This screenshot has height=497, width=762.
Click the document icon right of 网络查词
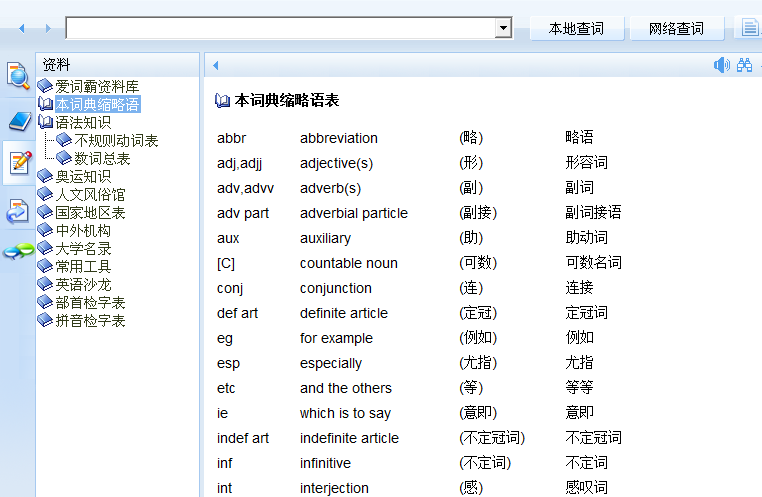750,28
